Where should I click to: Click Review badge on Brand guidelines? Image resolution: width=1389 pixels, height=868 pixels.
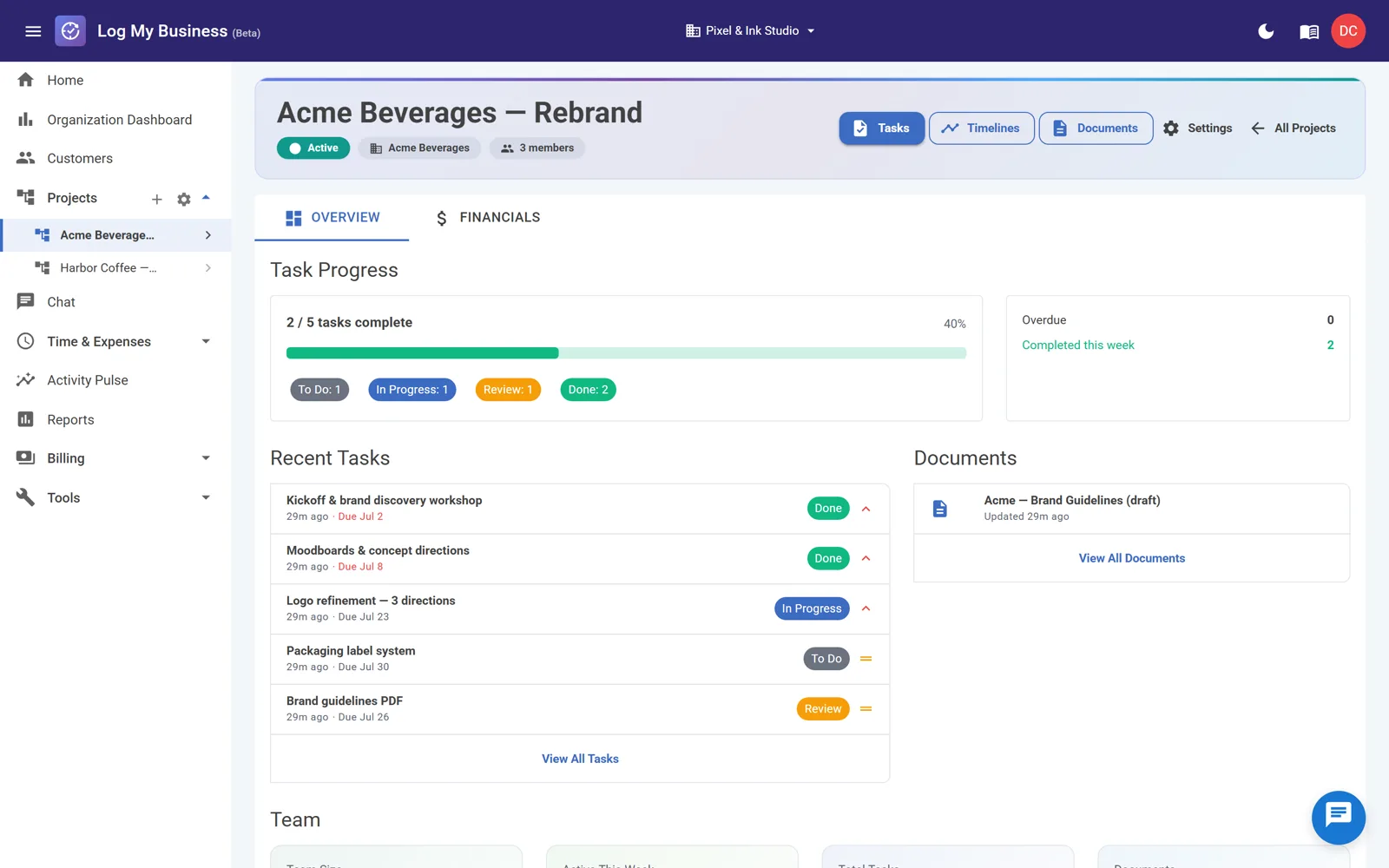[x=823, y=710]
